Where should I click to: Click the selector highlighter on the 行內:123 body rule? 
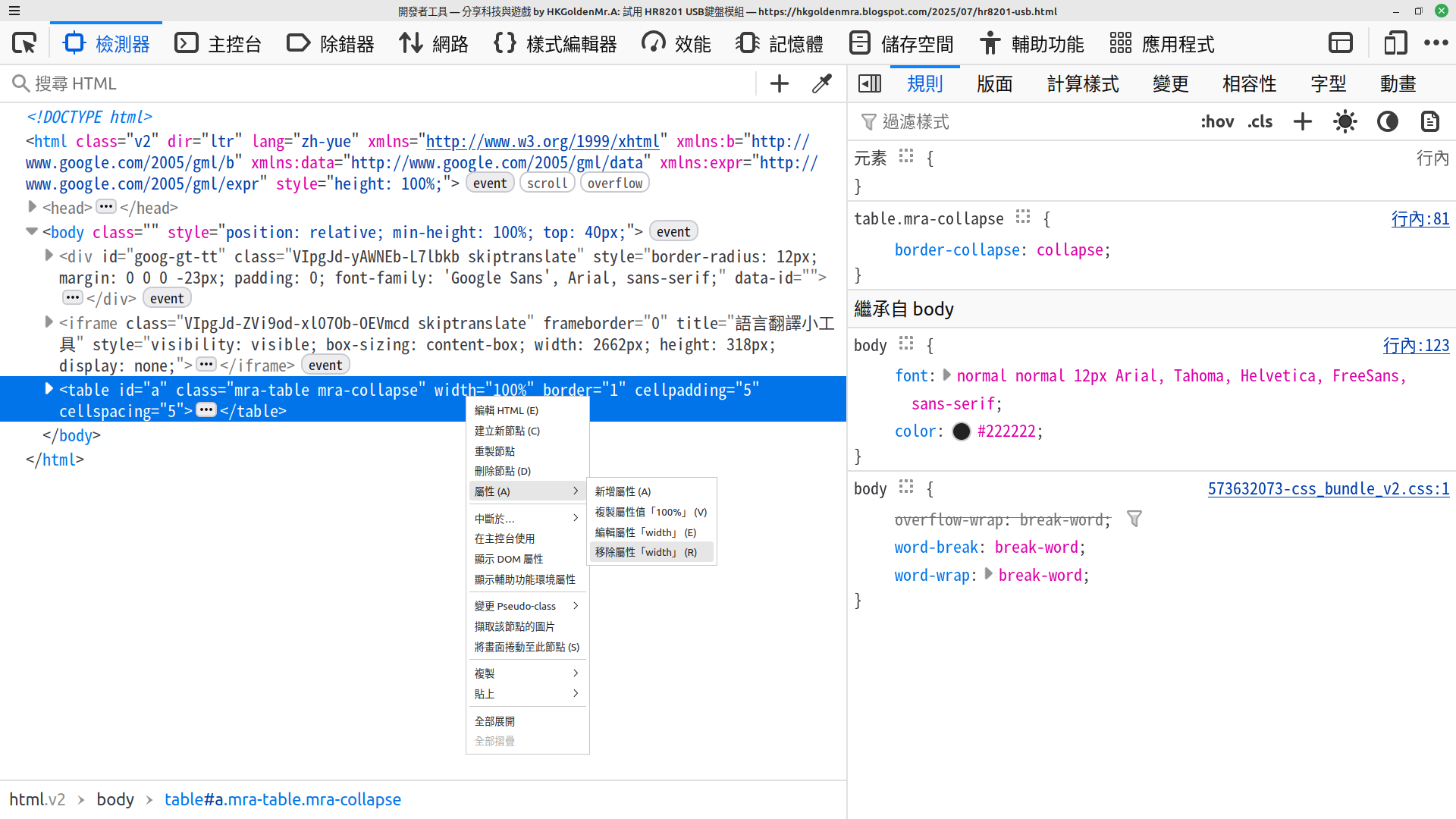coord(906,344)
